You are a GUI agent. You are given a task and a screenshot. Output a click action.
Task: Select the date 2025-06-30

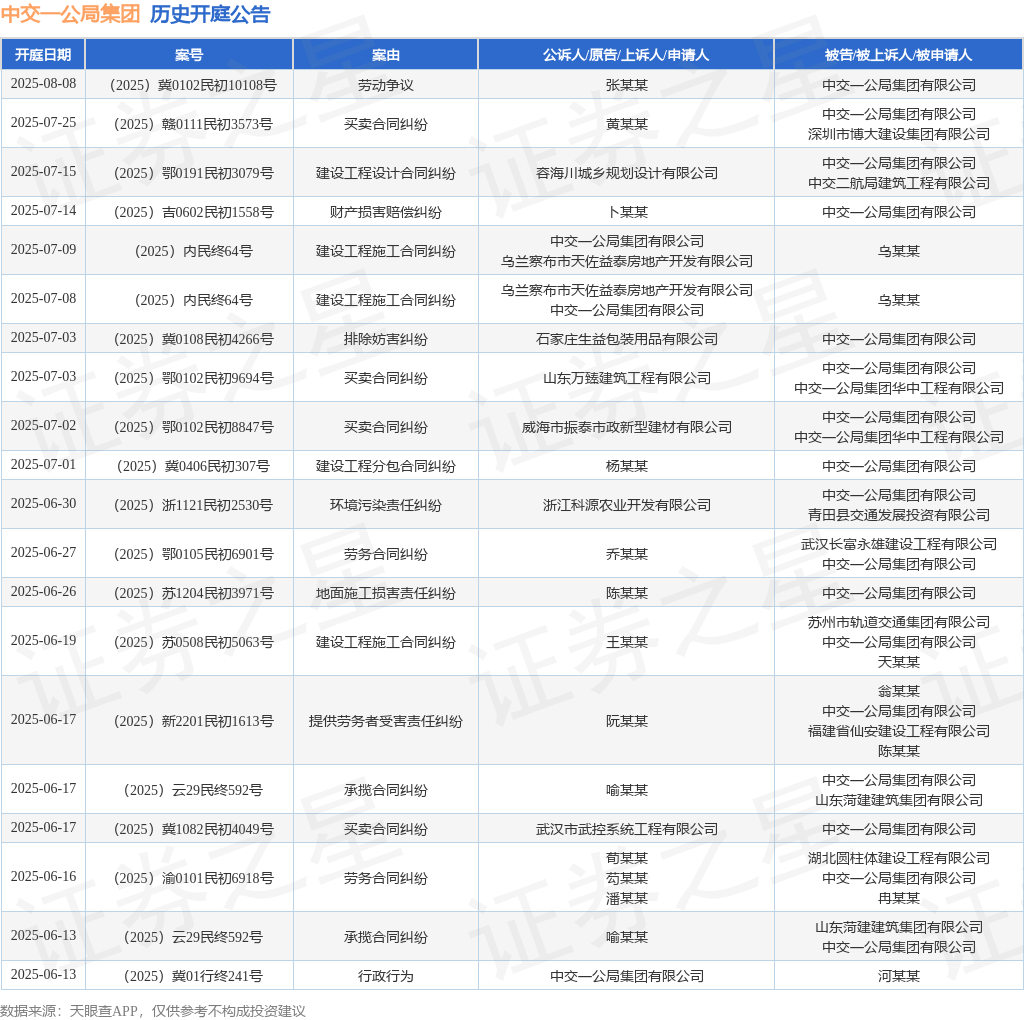(43, 504)
